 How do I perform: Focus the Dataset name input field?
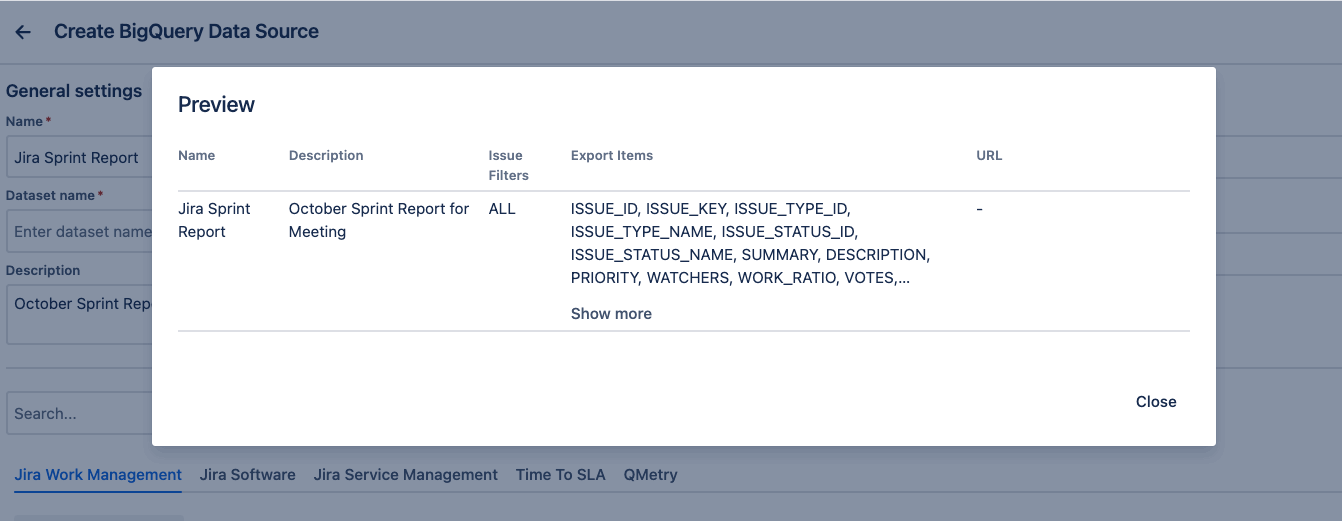coord(80,232)
